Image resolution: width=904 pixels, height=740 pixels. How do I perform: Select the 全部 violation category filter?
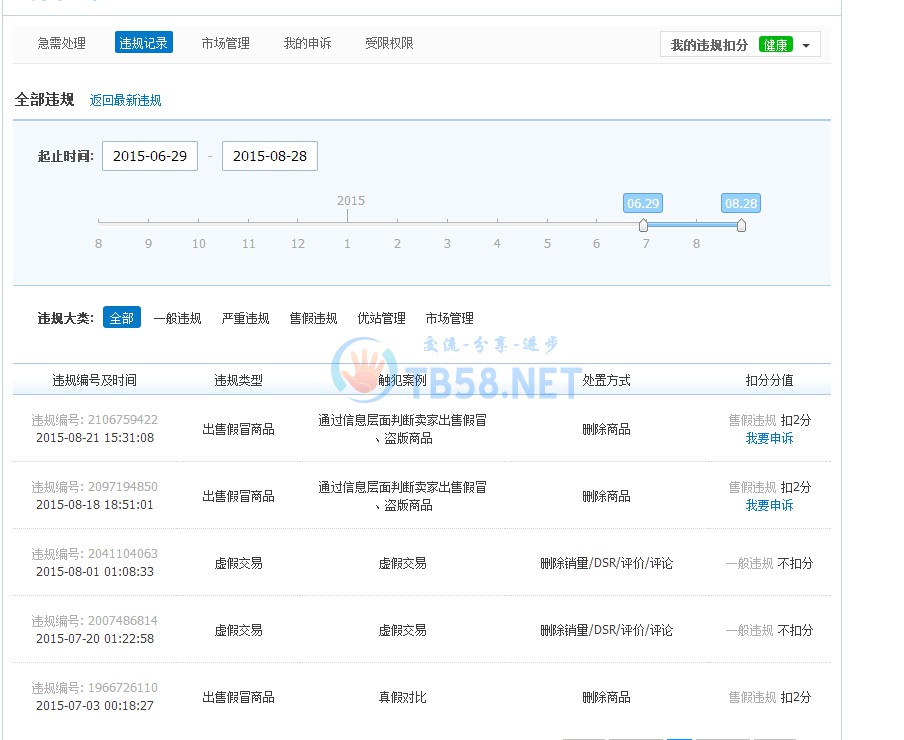(x=121, y=318)
